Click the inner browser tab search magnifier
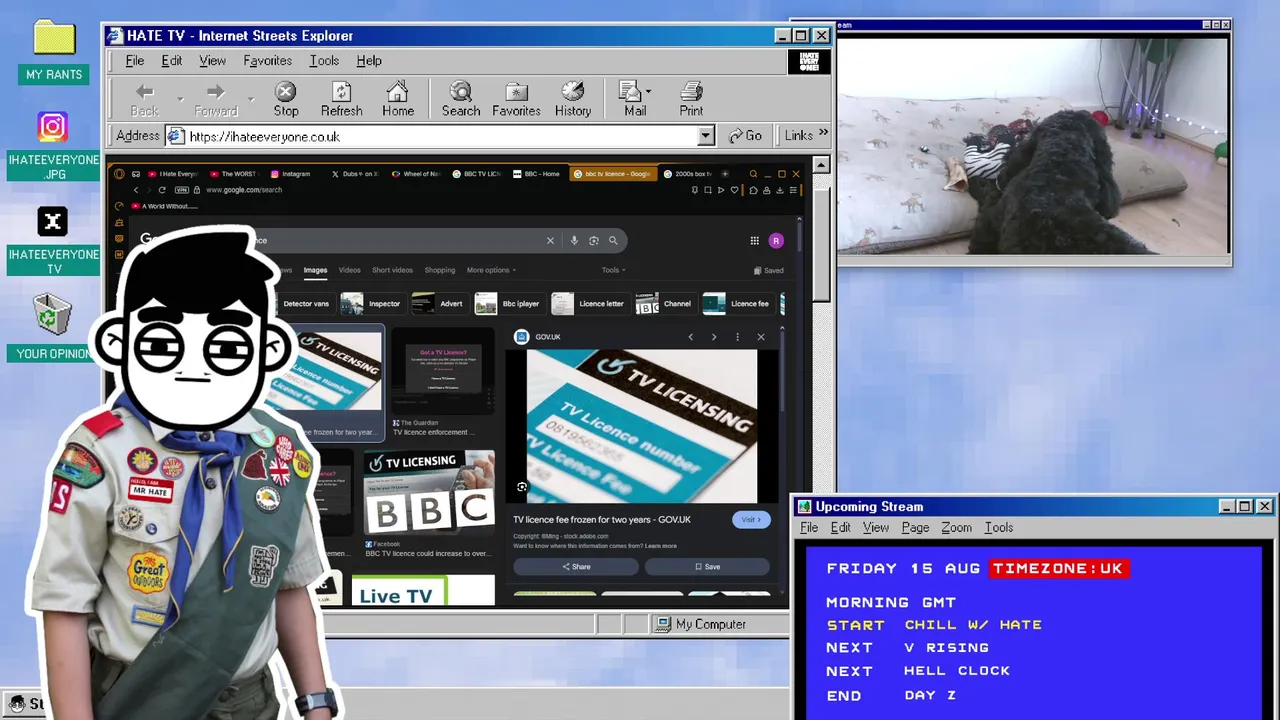The image size is (1280, 720). pos(753,174)
